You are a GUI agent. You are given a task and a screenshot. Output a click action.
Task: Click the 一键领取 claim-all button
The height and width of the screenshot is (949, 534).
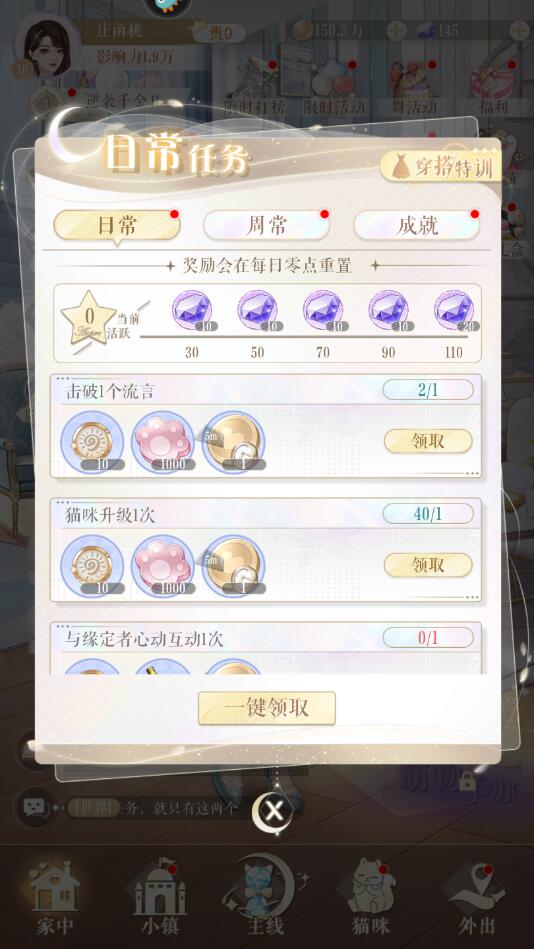coord(267,708)
